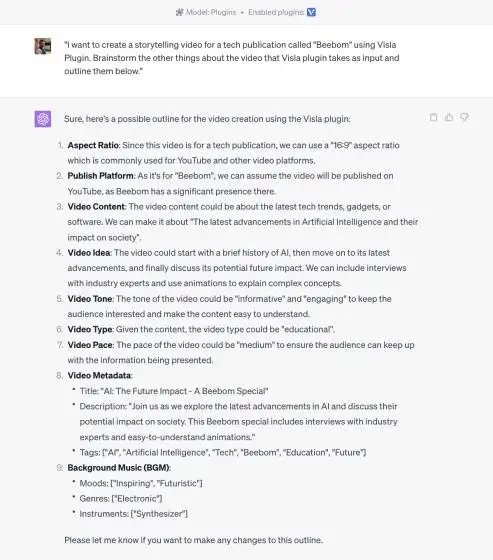Click the closing "Please let me know" sentence

coord(193,540)
